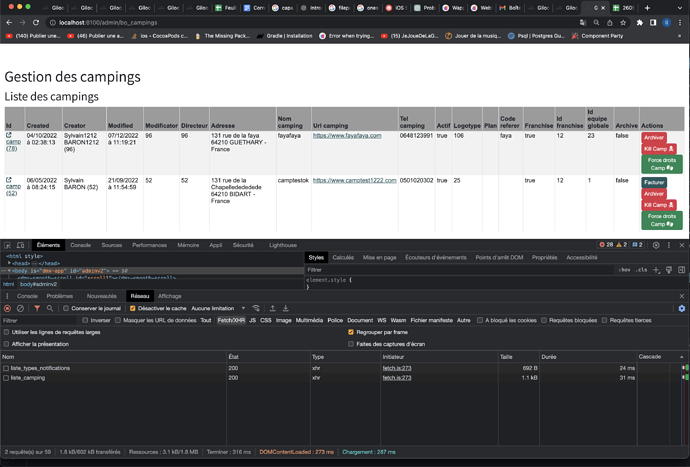Select the Fetch/XHR request type filter
Screen dimensions: 690x467
(x=231, y=320)
